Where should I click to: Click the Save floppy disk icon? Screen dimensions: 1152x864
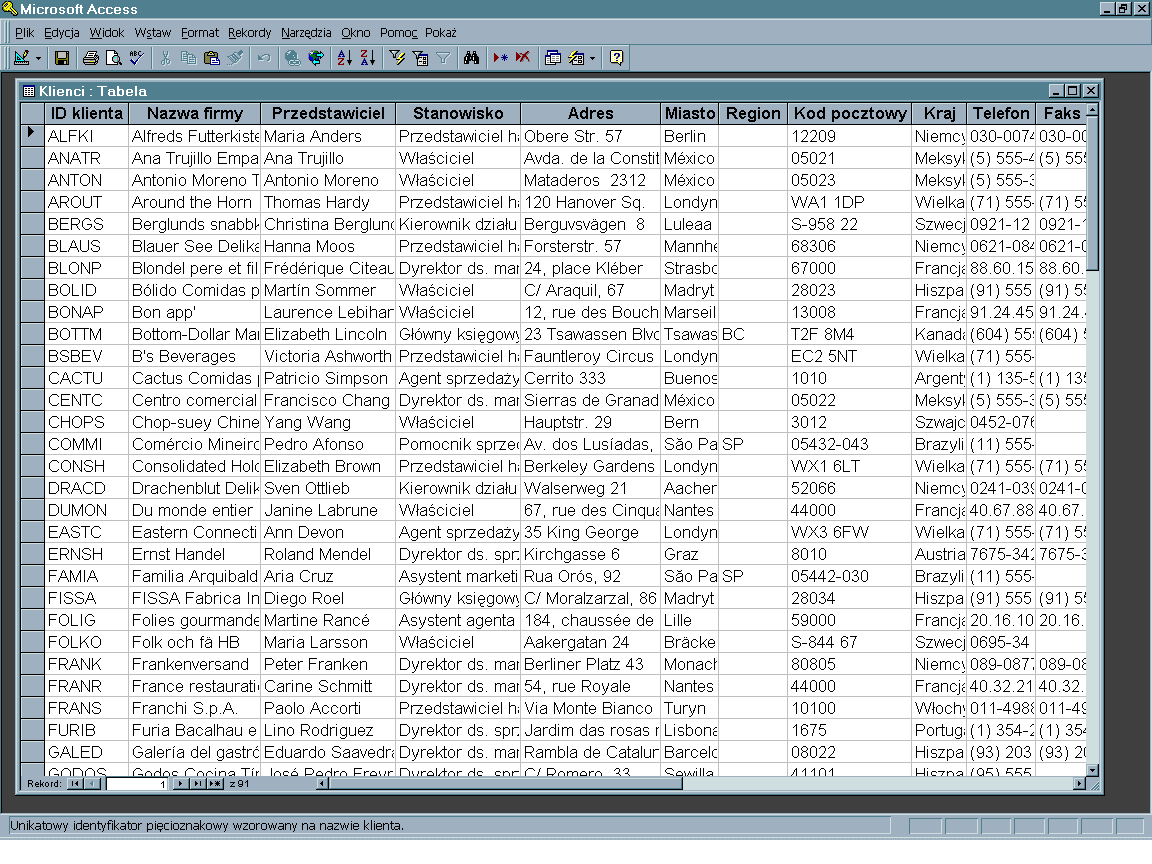coord(62,58)
